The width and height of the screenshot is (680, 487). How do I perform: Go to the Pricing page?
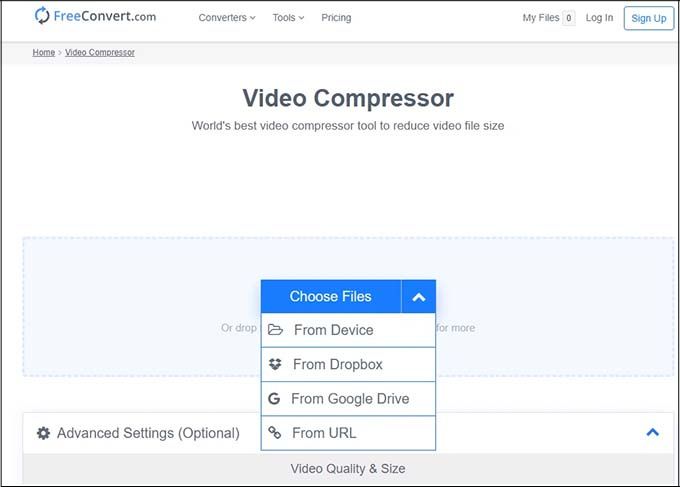click(336, 18)
